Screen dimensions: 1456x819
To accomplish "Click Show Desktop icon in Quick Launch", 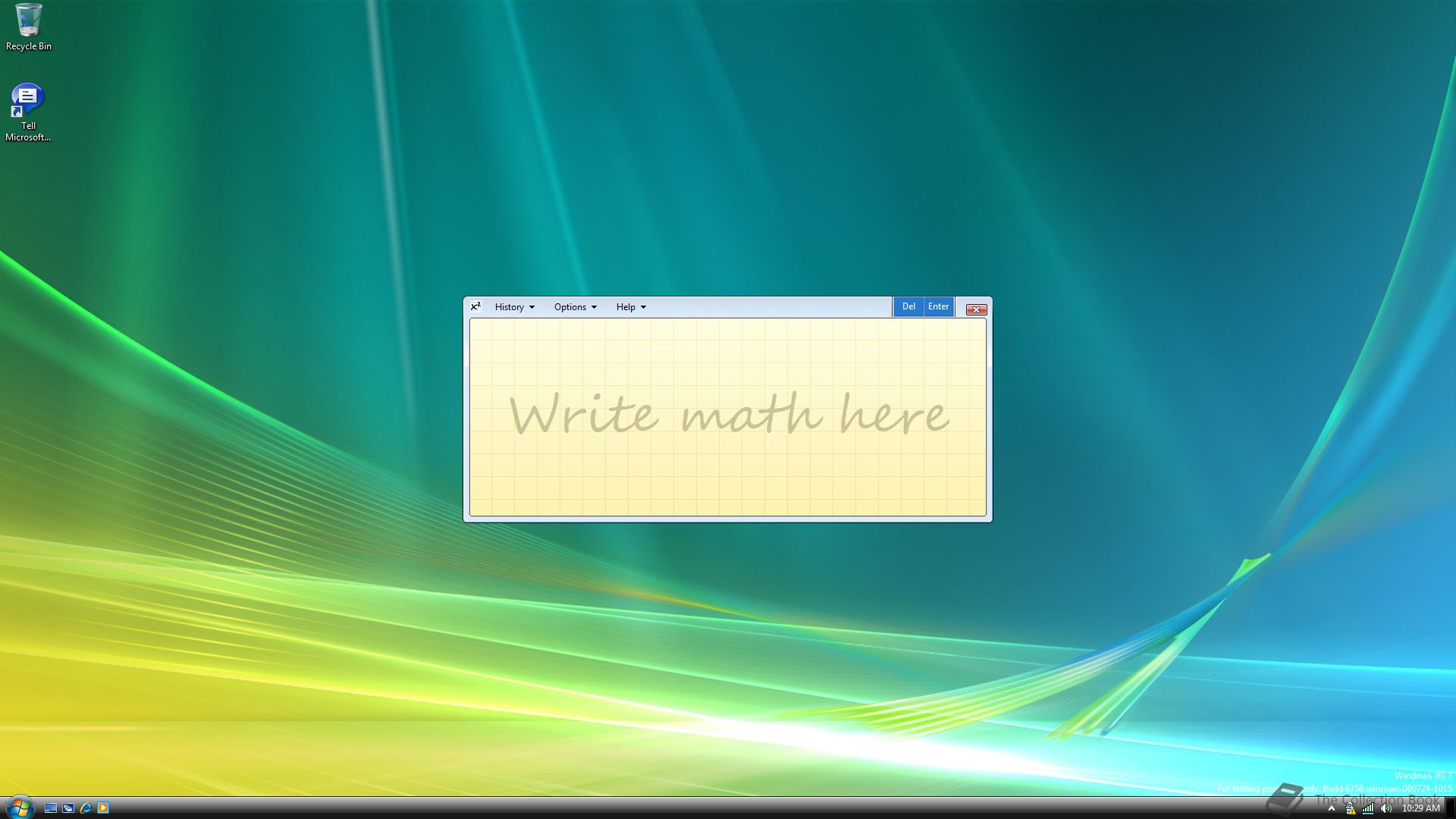I will coord(51,808).
